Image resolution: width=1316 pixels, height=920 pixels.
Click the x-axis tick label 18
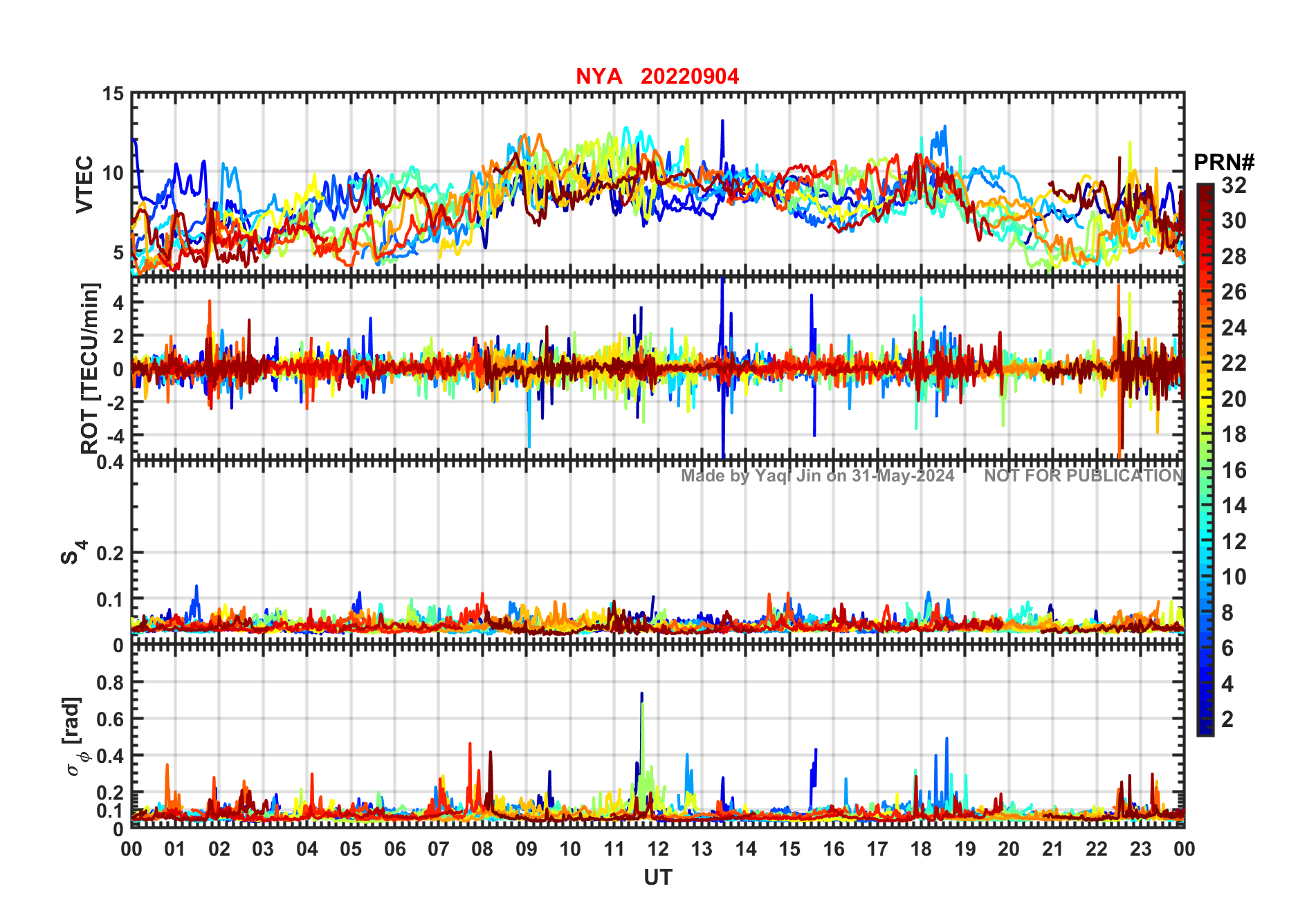(x=921, y=849)
